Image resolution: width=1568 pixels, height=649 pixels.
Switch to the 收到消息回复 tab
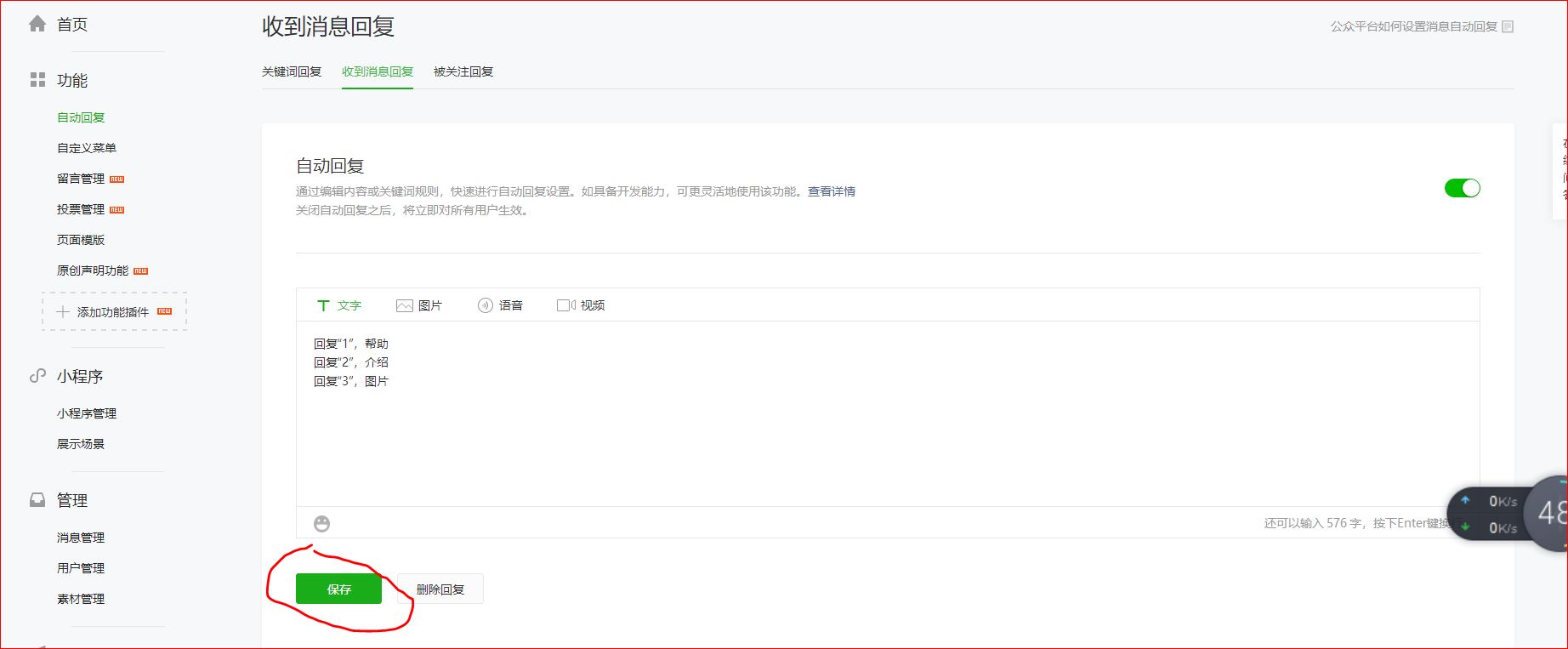[378, 71]
